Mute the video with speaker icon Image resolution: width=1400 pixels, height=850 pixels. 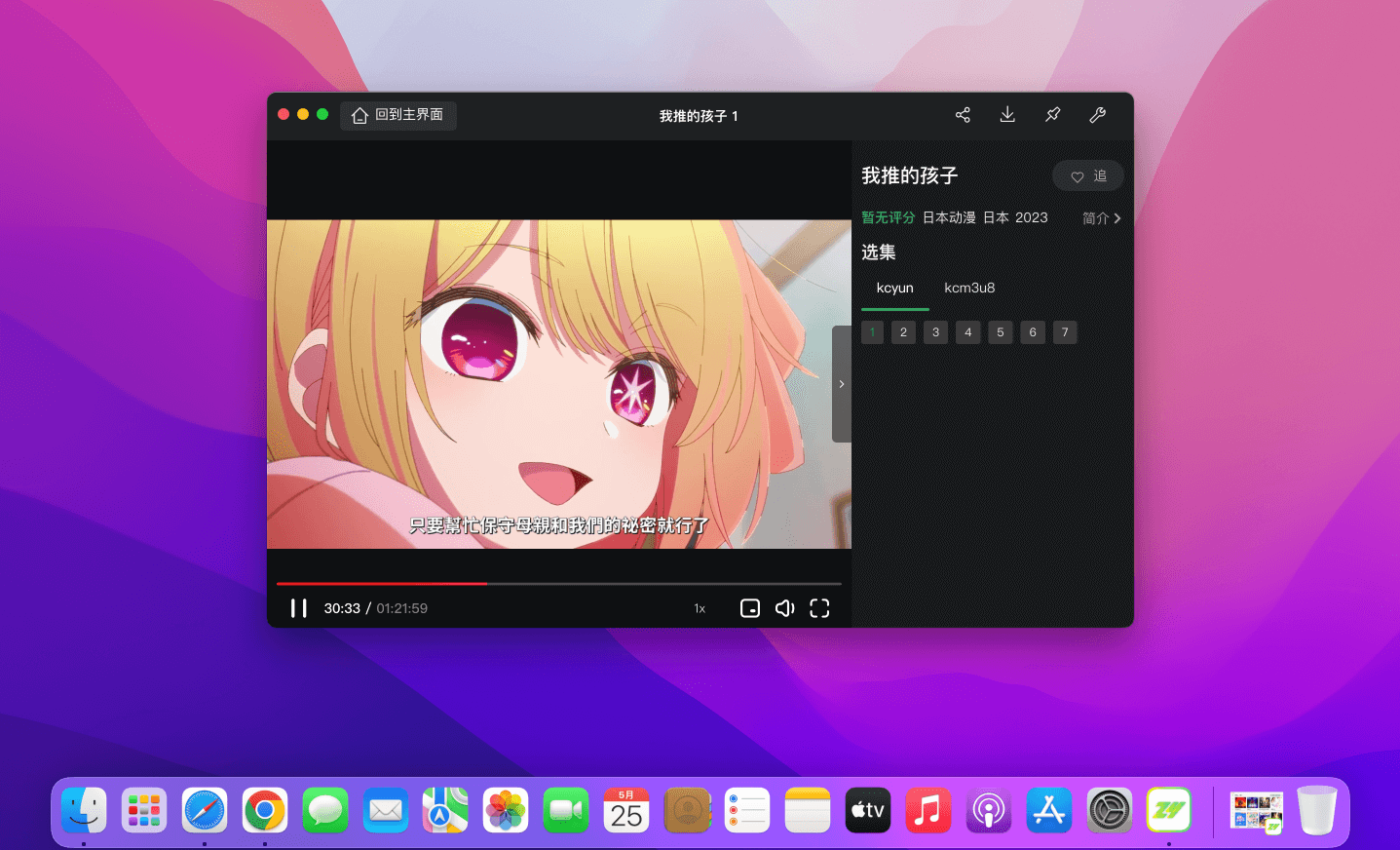[784, 608]
